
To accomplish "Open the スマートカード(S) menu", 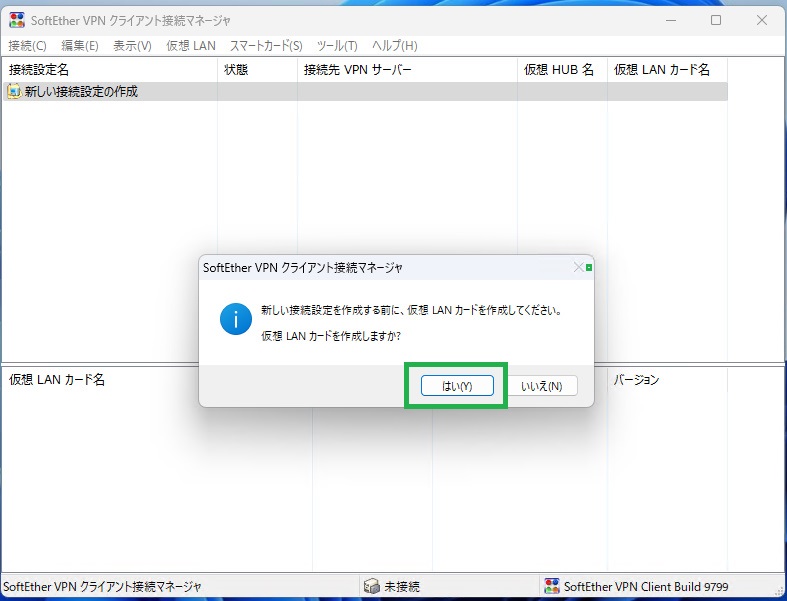I will (266, 46).
